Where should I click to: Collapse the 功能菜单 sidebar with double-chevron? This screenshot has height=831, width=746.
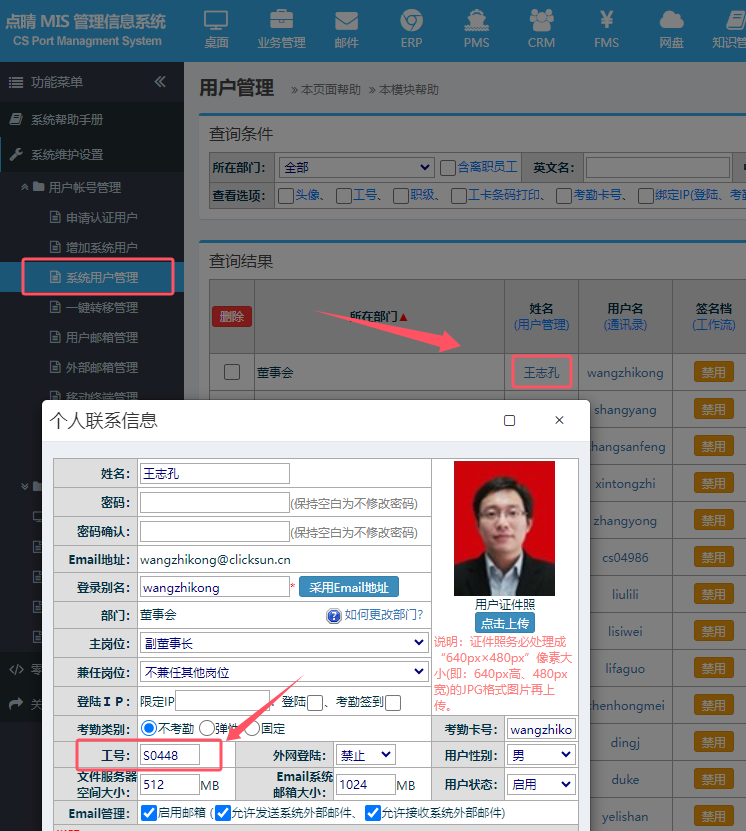[x=160, y=82]
